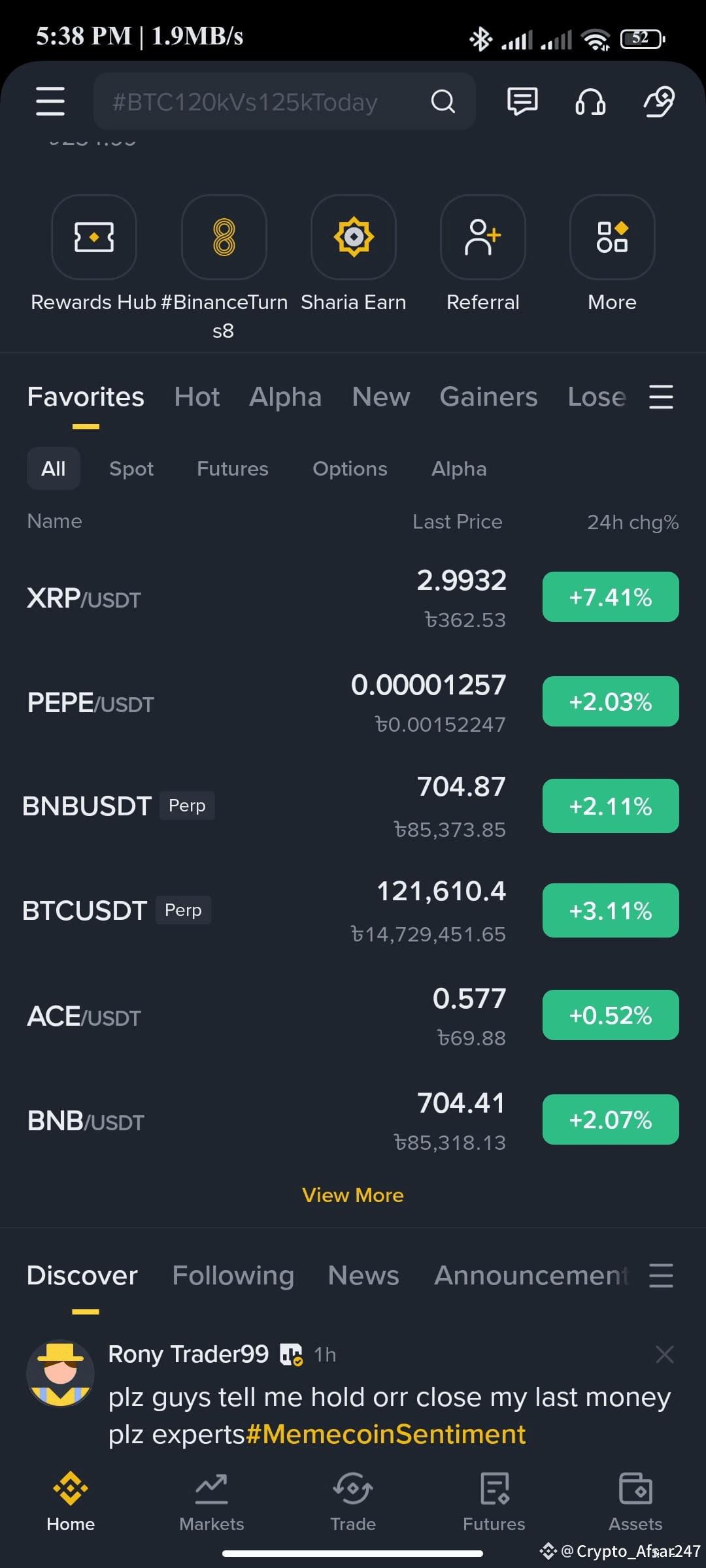Open the chat messages icon
The image size is (706, 1568).
pos(522,101)
